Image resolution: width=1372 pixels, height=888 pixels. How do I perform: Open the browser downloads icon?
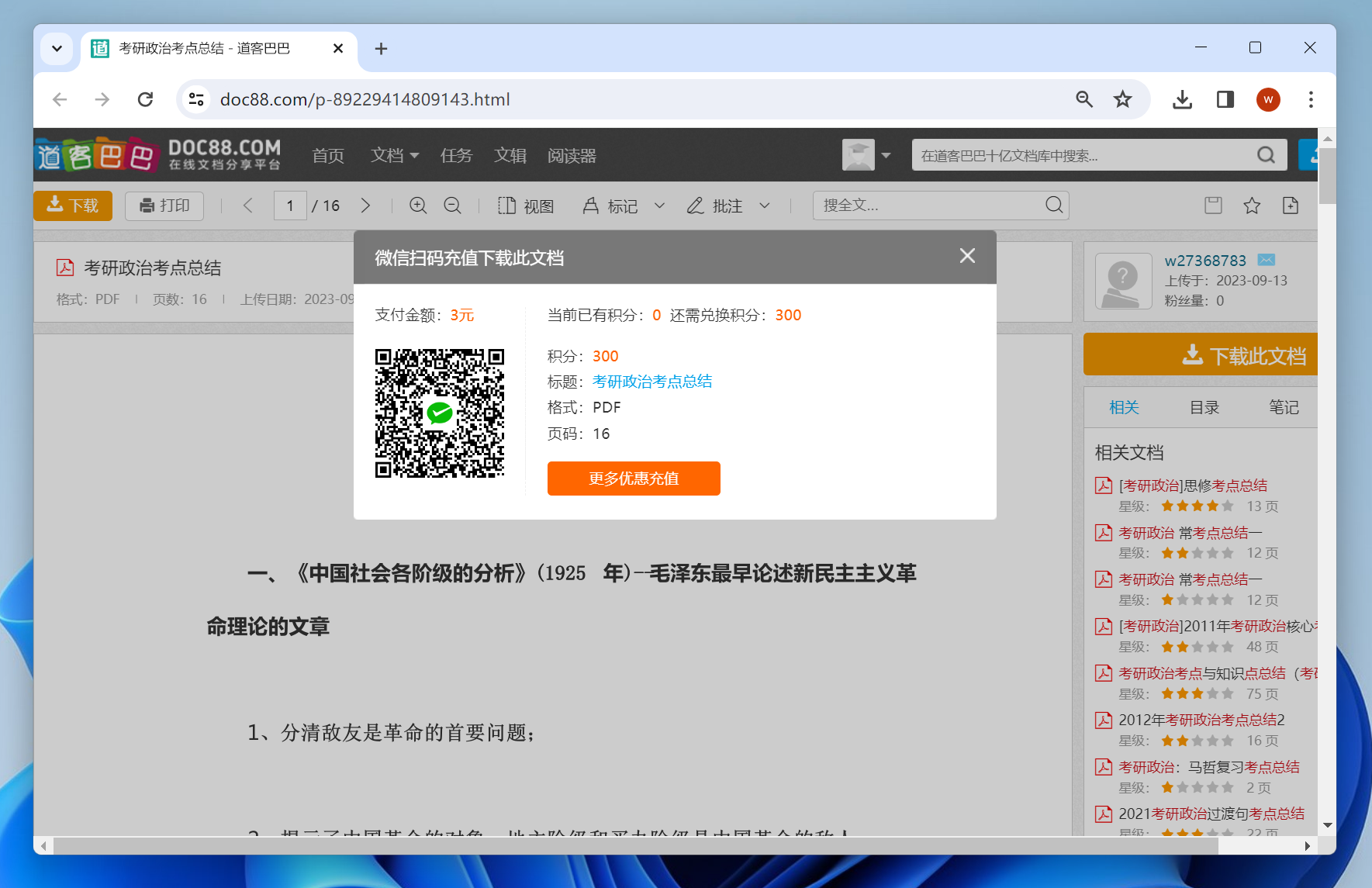pyautogui.click(x=1182, y=99)
